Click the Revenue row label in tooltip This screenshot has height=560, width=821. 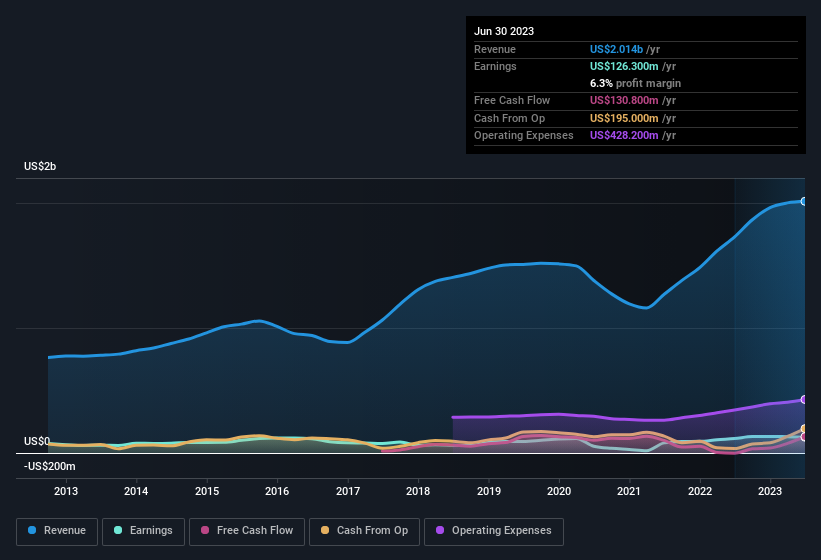pos(495,49)
